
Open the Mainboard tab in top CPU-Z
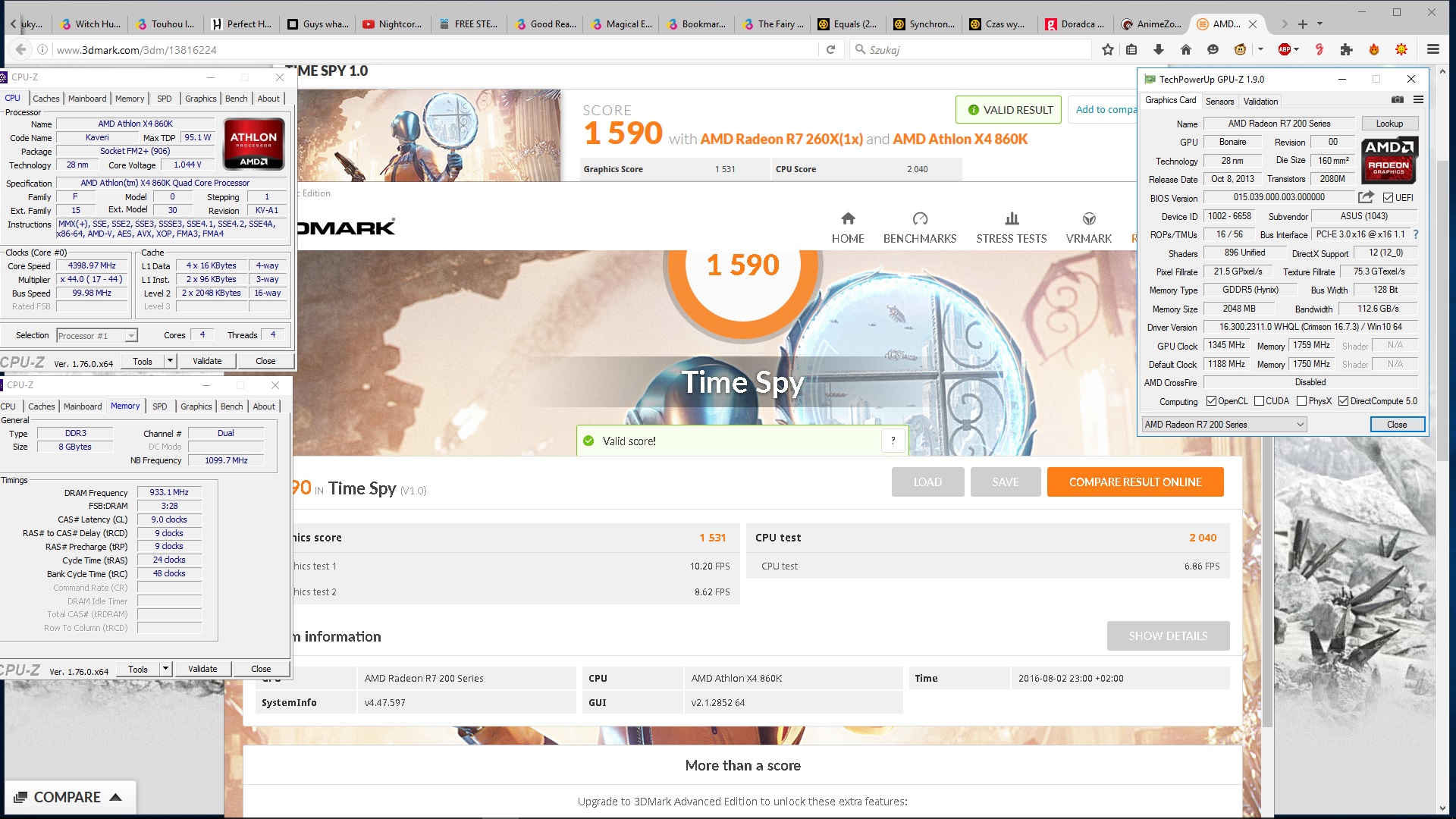tap(87, 99)
